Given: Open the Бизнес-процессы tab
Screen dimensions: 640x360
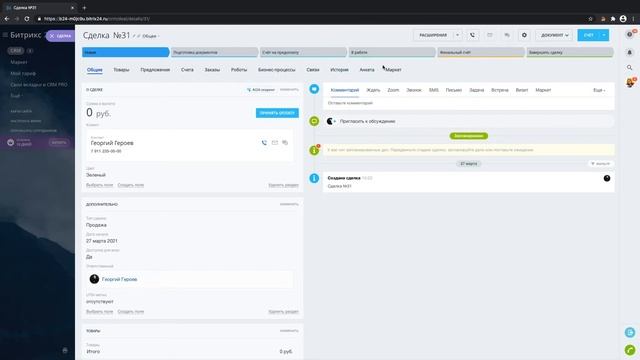Looking at the screenshot, I should tap(276, 70).
